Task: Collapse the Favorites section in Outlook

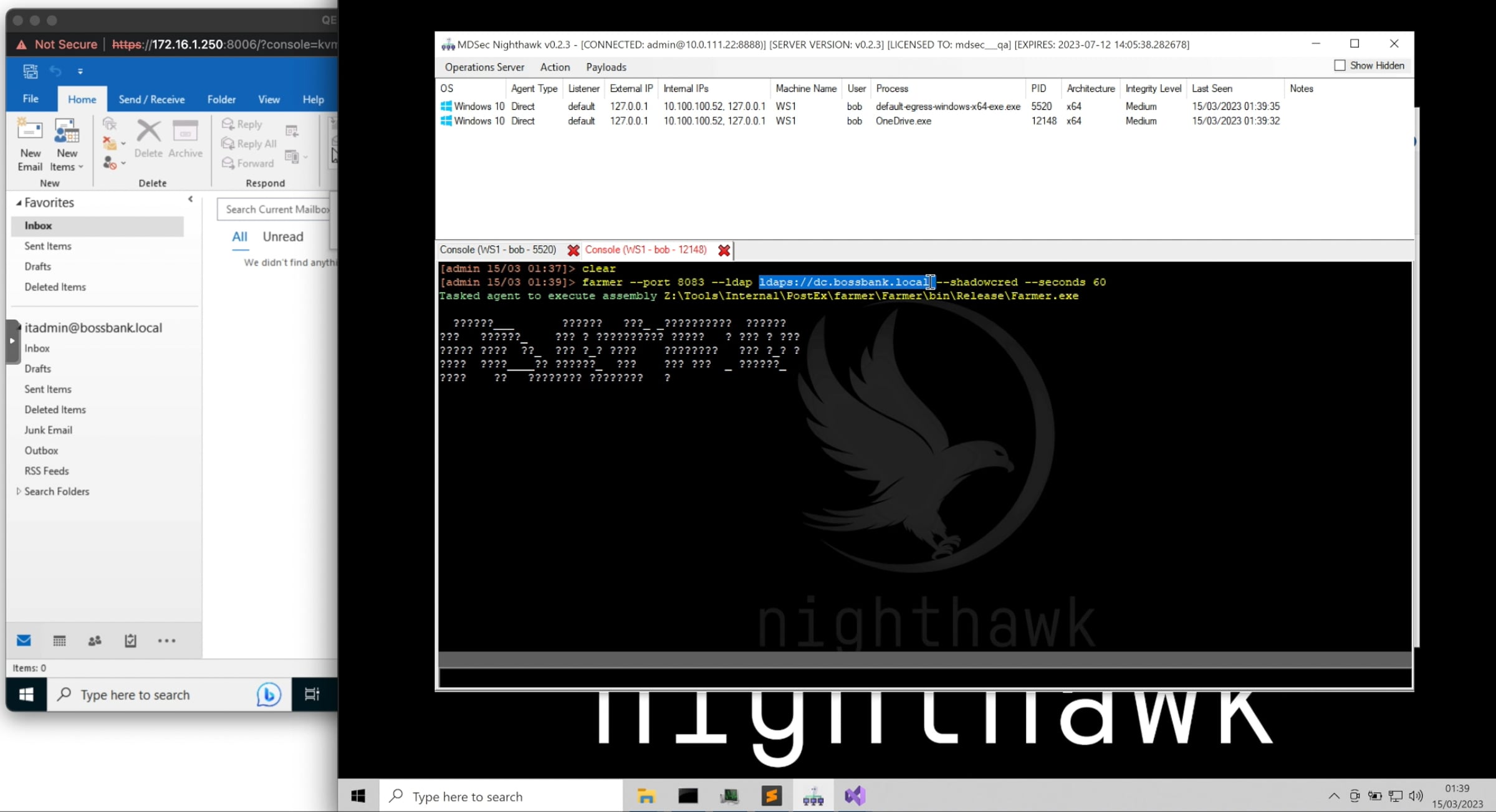Action: pyautogui.click(x=19, y=203)
